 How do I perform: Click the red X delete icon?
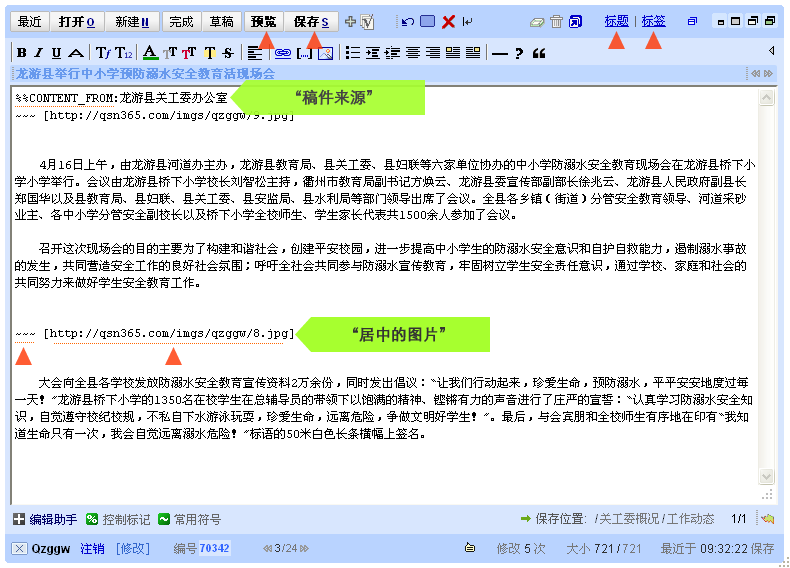coord(449,21)
